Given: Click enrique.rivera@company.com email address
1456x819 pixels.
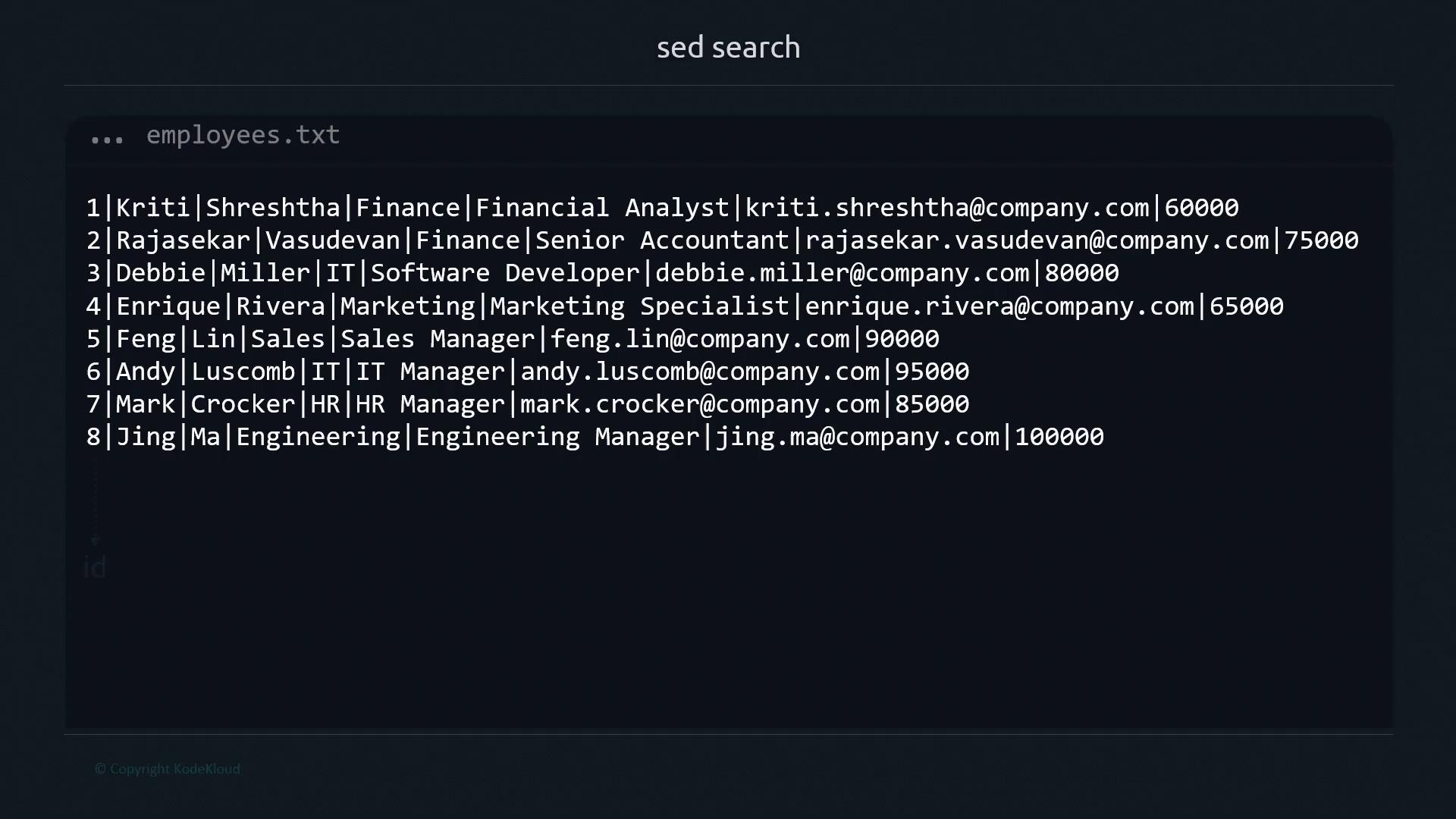Looking at the screenshot, I should click(x=999, y=306).
